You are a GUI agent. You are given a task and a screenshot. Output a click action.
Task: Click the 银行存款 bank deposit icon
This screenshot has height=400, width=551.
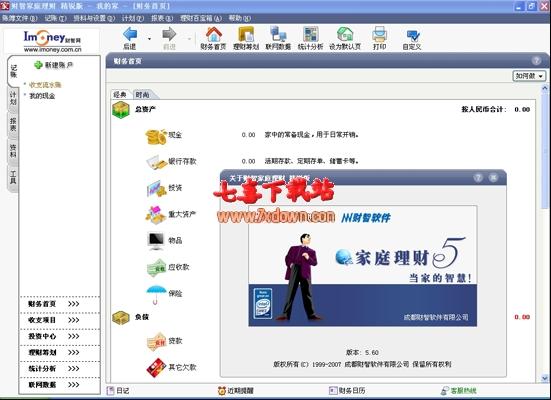(157, 162)
